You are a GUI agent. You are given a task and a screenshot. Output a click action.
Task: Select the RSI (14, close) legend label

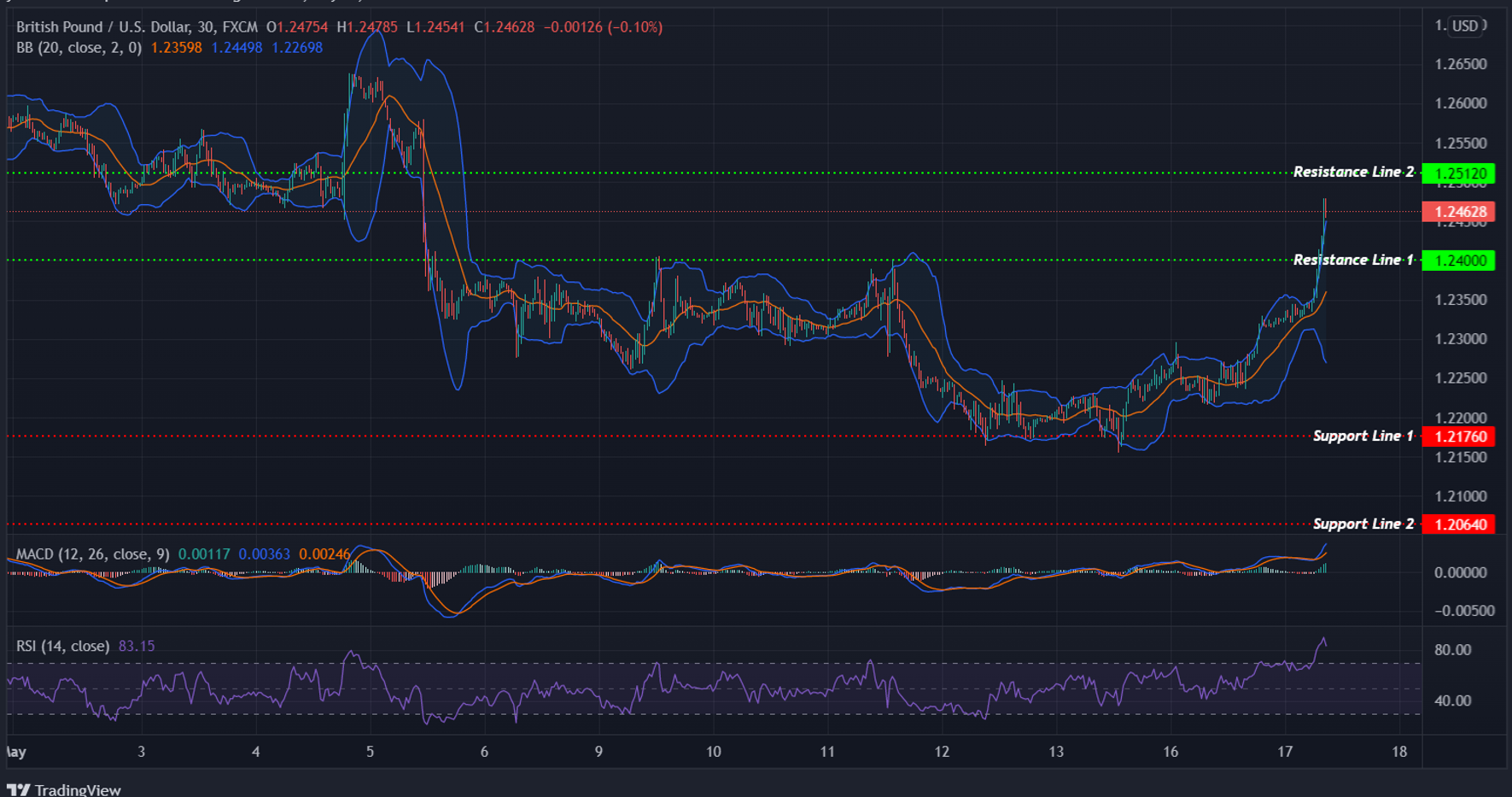tap(62, 646)
